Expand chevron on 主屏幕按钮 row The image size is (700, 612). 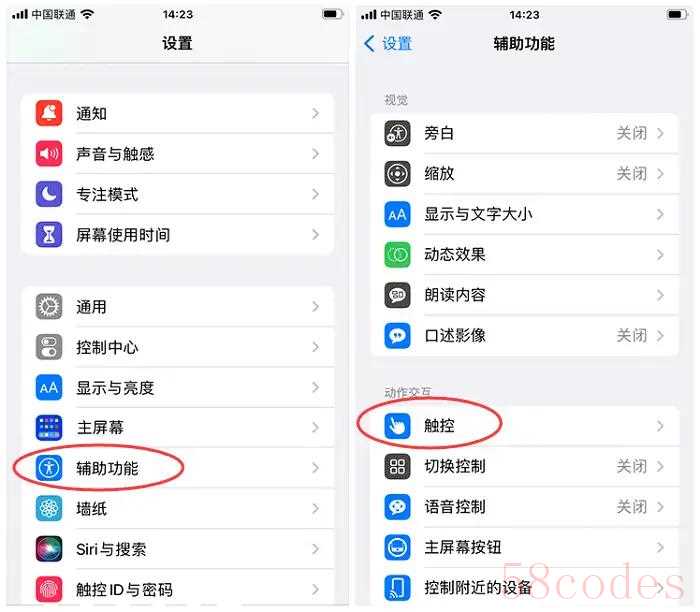pos(660,547)
